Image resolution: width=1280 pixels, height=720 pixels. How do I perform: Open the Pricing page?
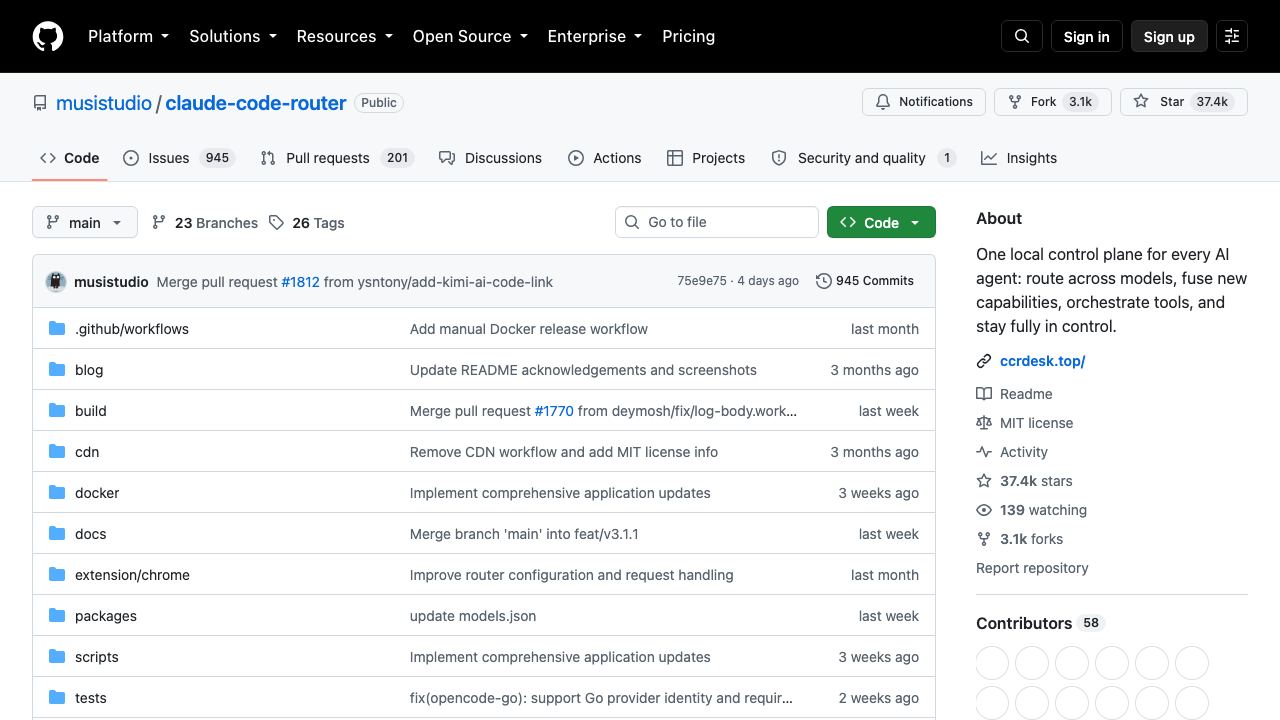[x=688, y=36]
